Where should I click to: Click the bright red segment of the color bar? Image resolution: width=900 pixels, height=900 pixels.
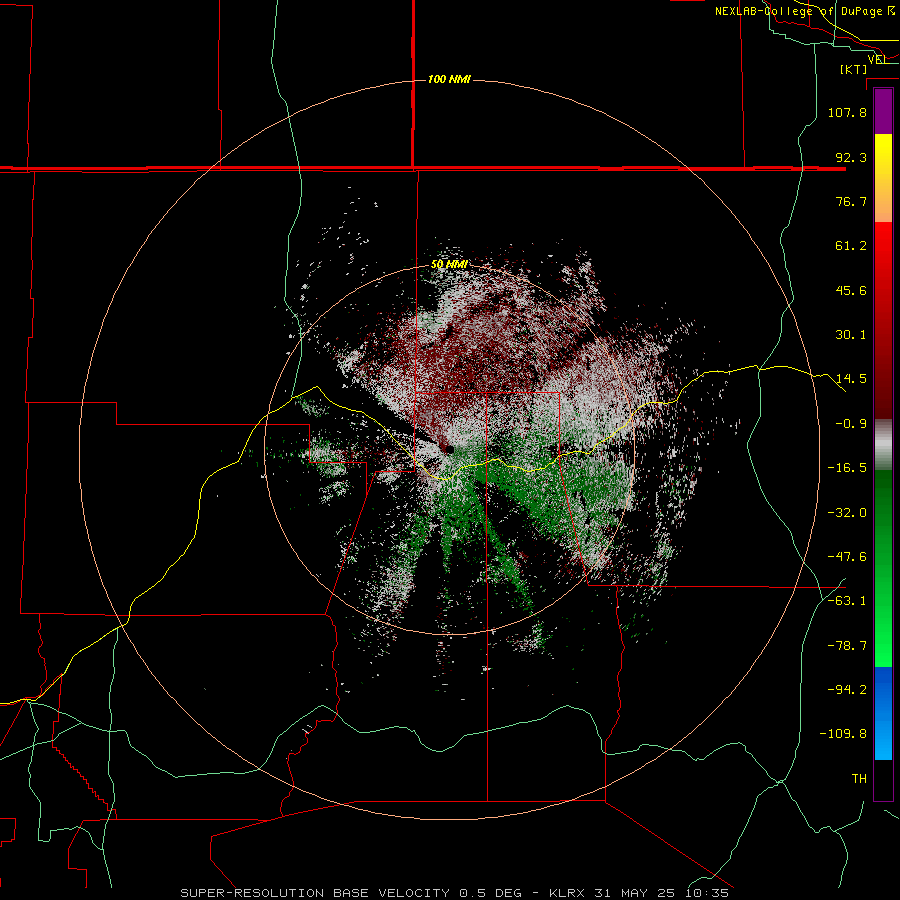click(x=883, y=320)
